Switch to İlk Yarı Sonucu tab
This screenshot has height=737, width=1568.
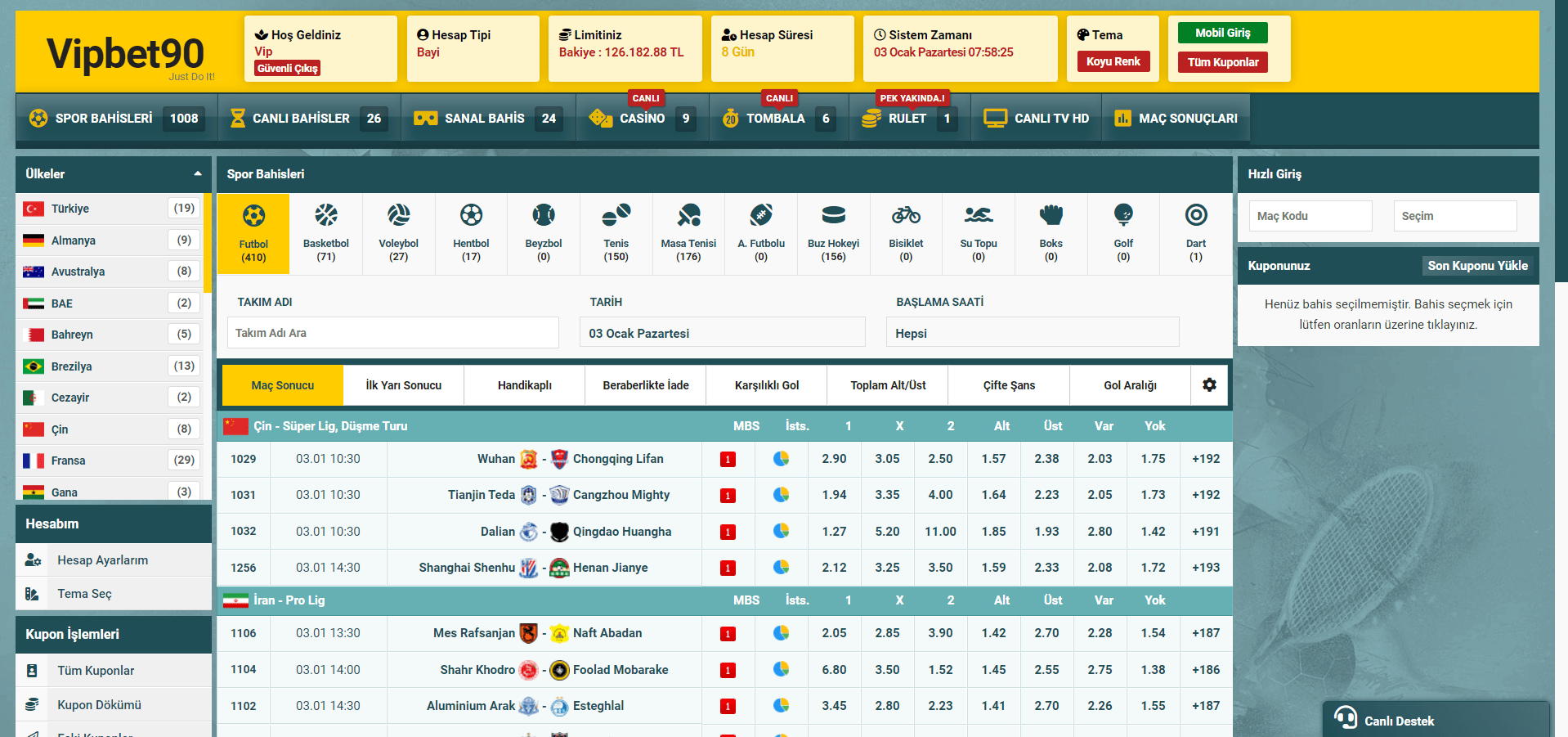click(x=404, y=385)
